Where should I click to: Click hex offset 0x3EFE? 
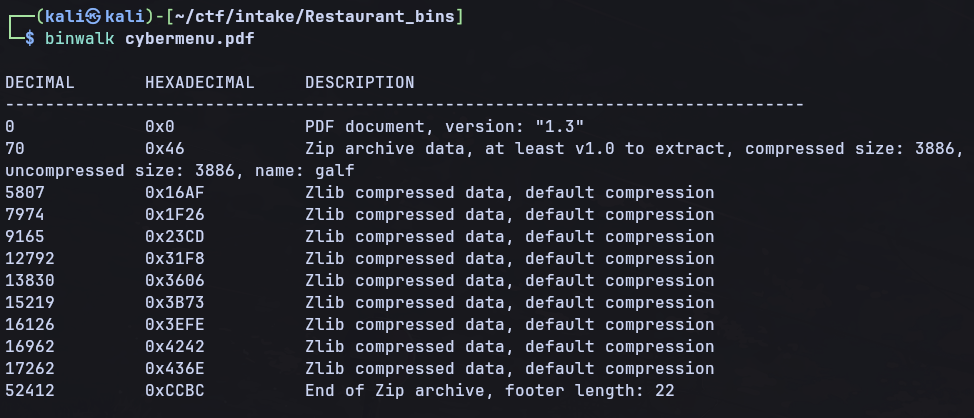tap(175, 325)
